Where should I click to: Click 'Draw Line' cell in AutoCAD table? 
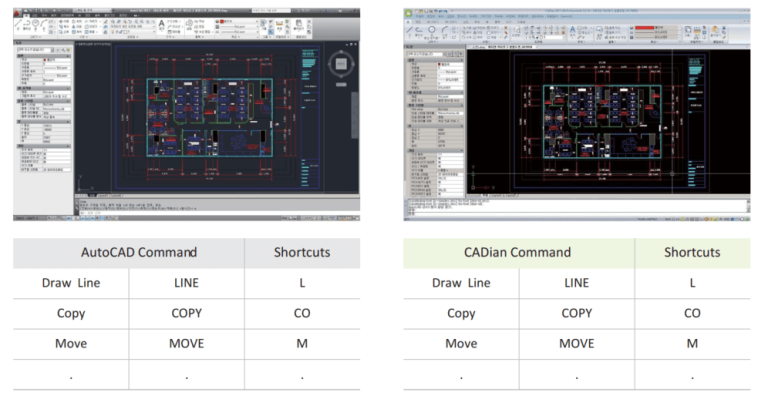[x=71, y=283]
